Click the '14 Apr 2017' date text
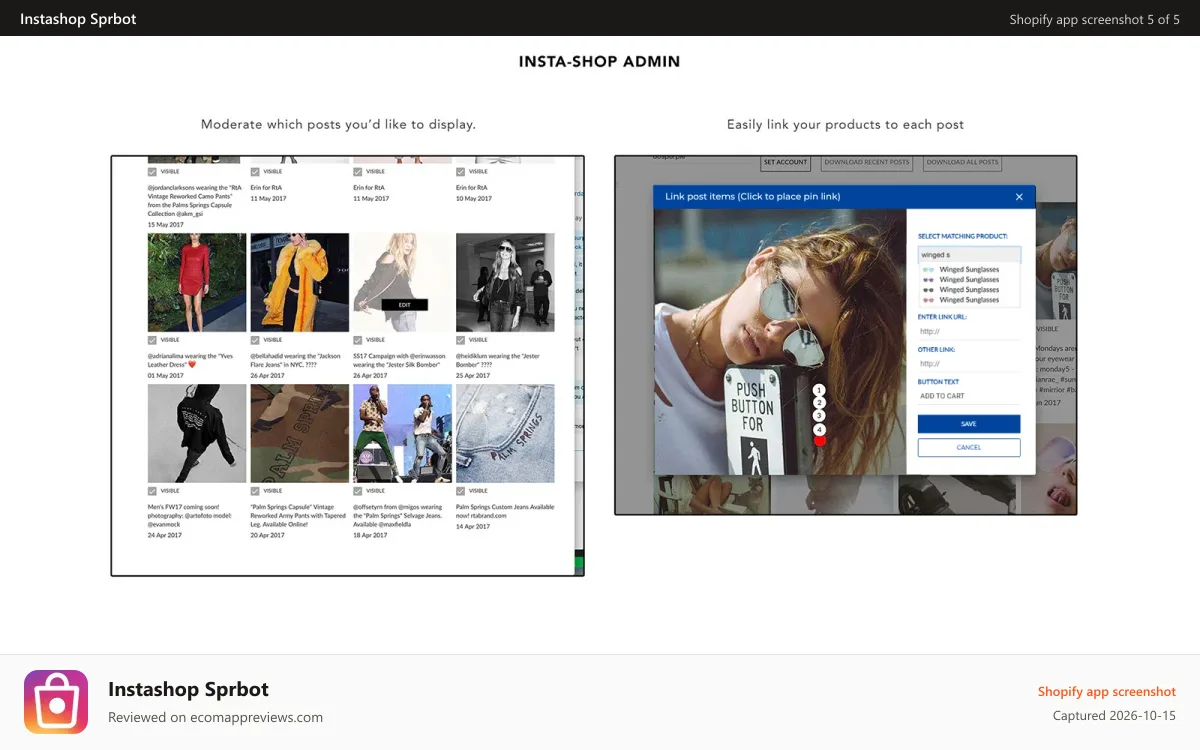 click(x=473, y=526)
